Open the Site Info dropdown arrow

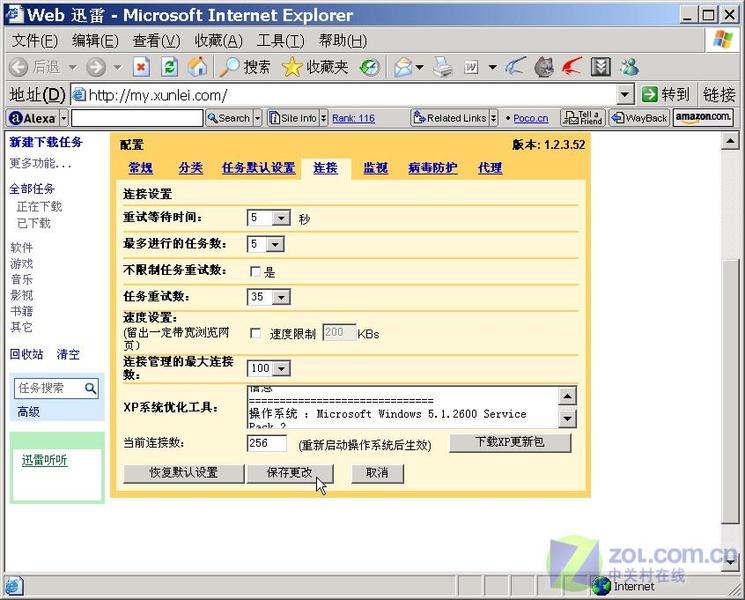click(323, 118)
